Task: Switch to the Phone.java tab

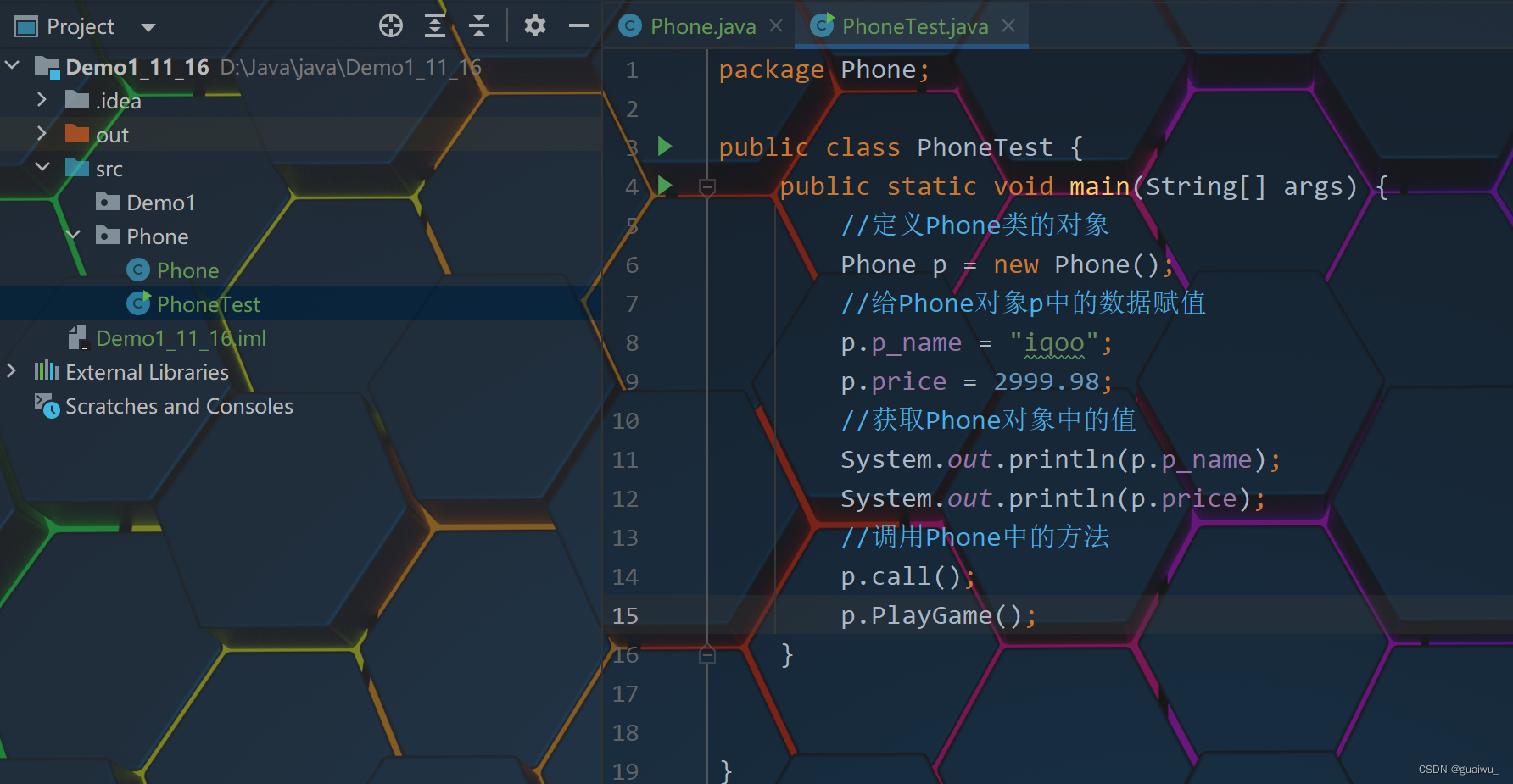Action: coord(702,26)
